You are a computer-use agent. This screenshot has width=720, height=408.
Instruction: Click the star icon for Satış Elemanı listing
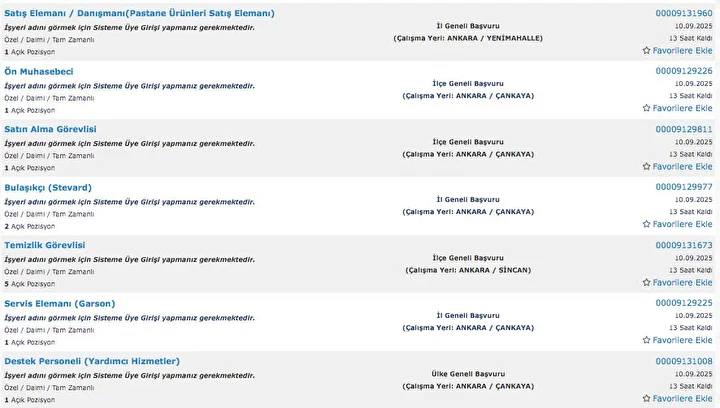[x=647, y=50]
